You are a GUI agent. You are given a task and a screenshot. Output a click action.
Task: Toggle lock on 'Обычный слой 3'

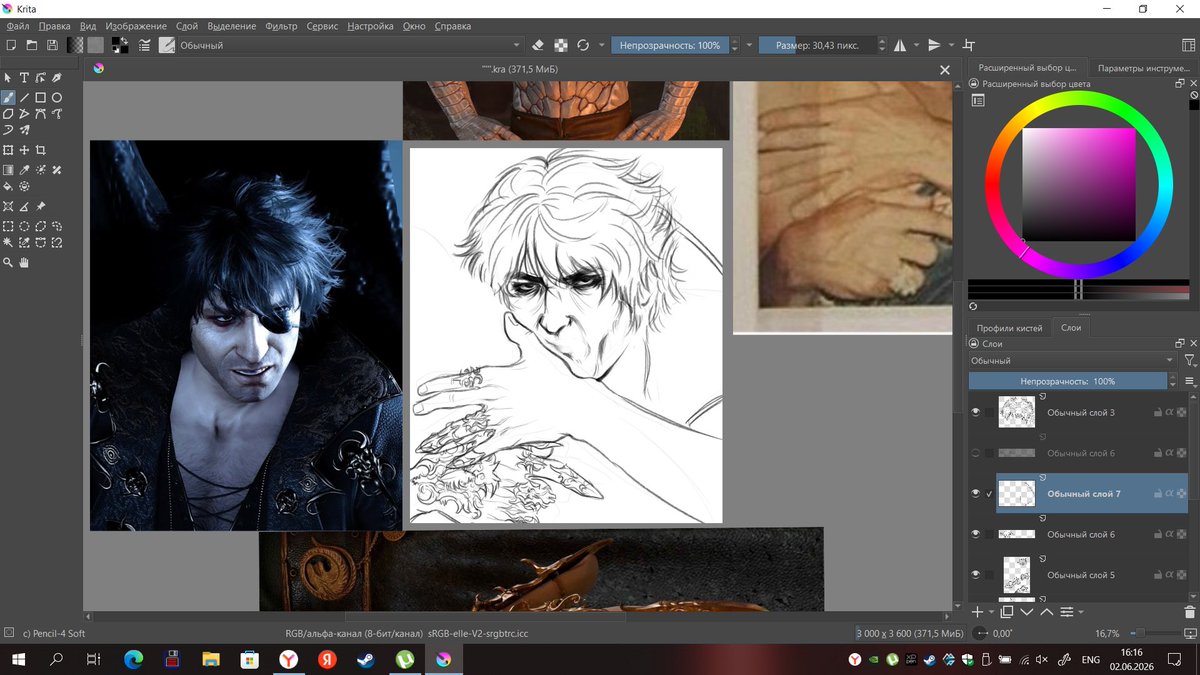(x=1157, y=412)
